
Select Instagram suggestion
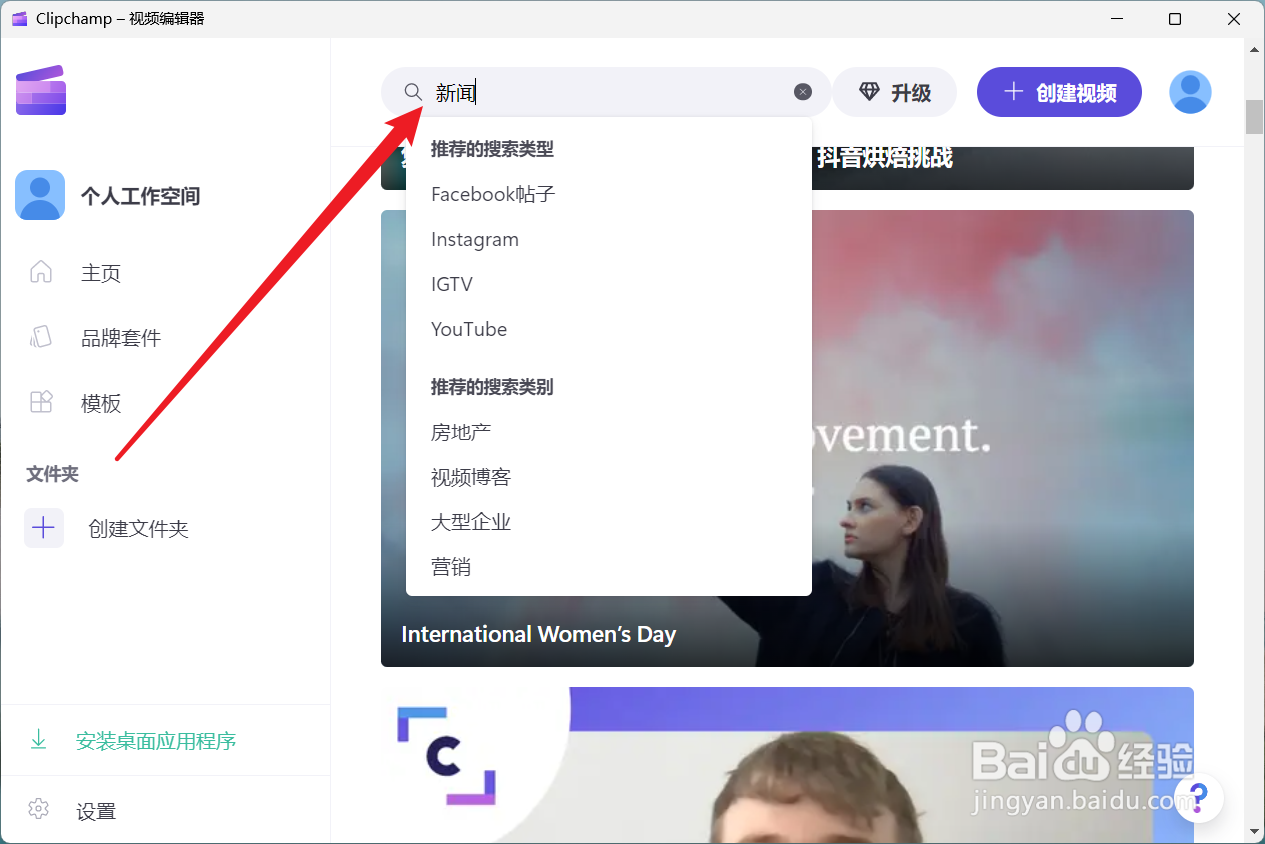pos(475,239)
